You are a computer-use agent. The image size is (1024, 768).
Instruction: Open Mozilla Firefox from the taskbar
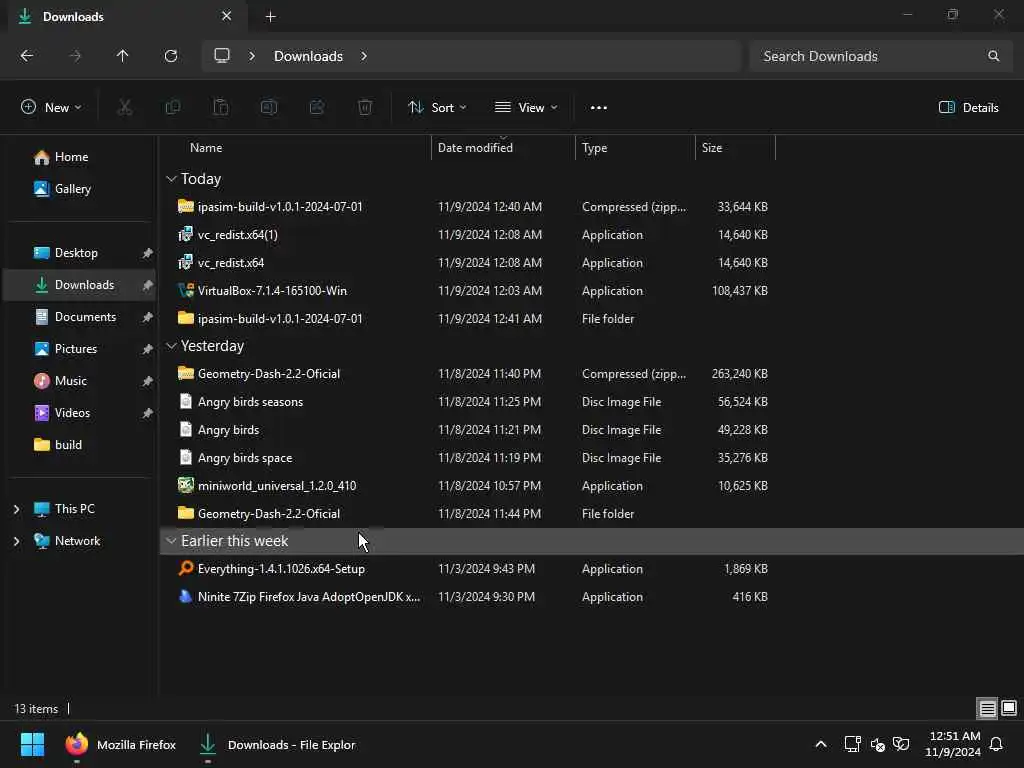121,744
